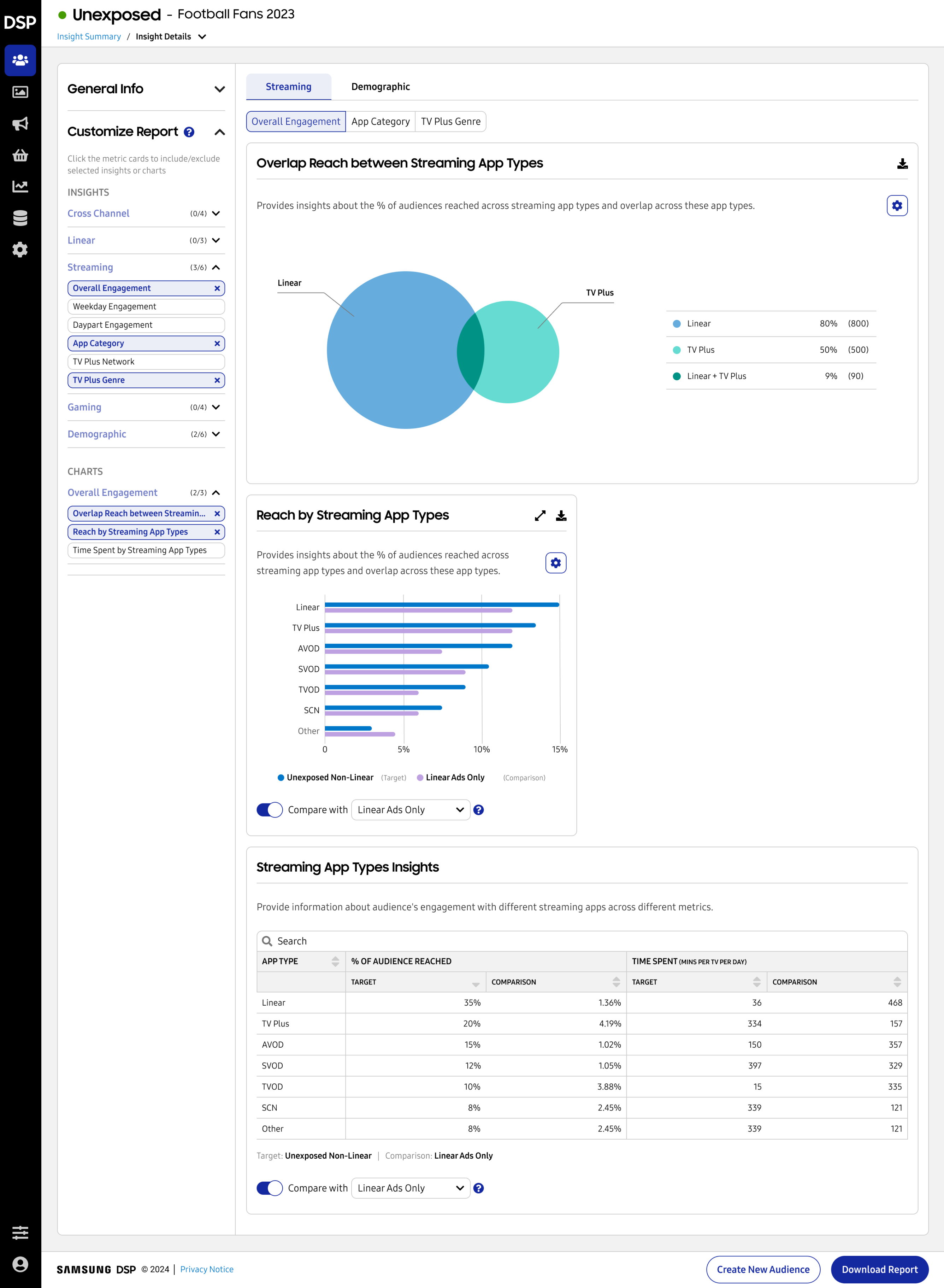Select the TV Plus Genre sub-tab
This screenshot has height=1288, width=944.
450,122
